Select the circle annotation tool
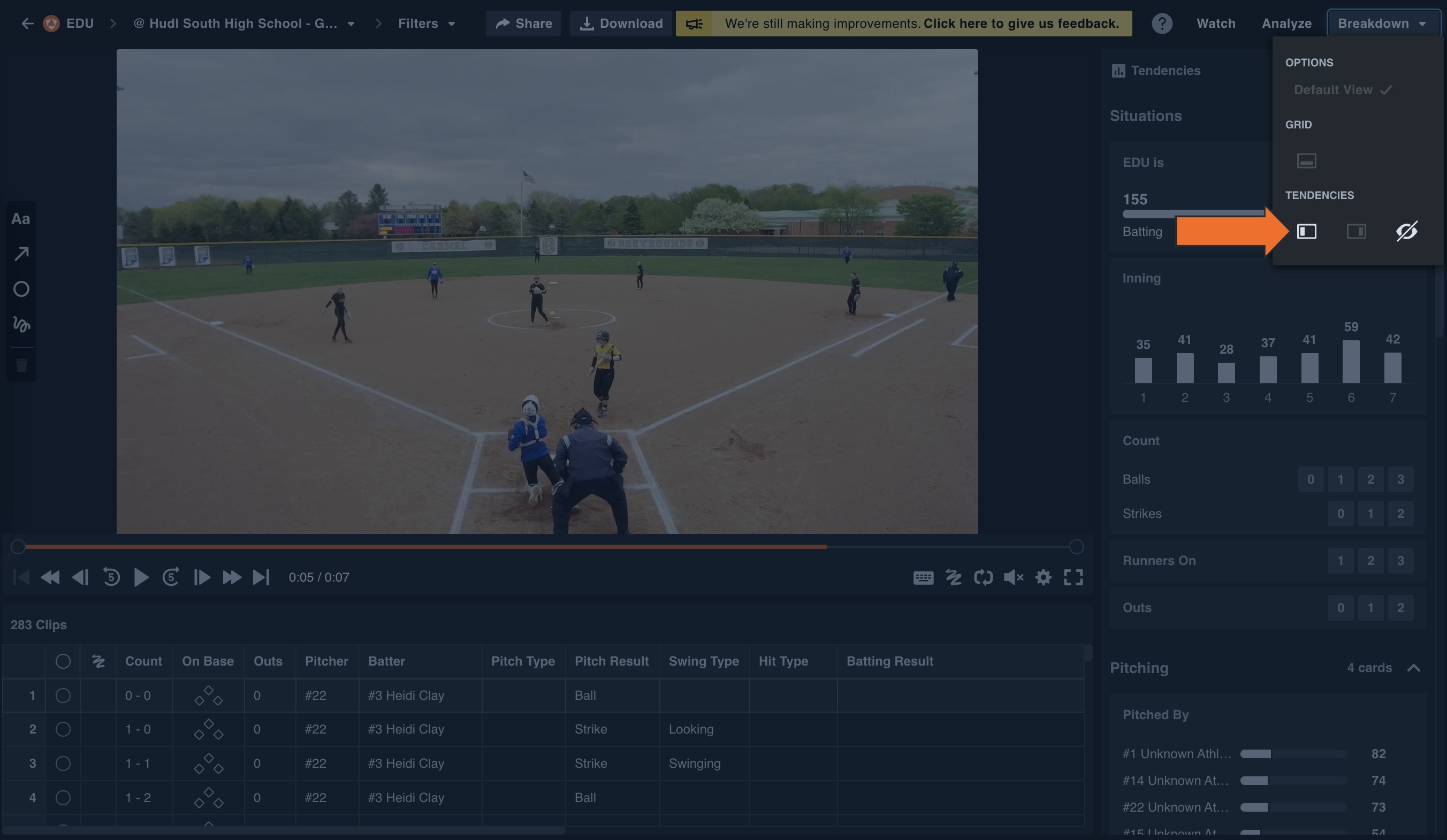This screenshot has height=840, width=1447. (21, 290)
